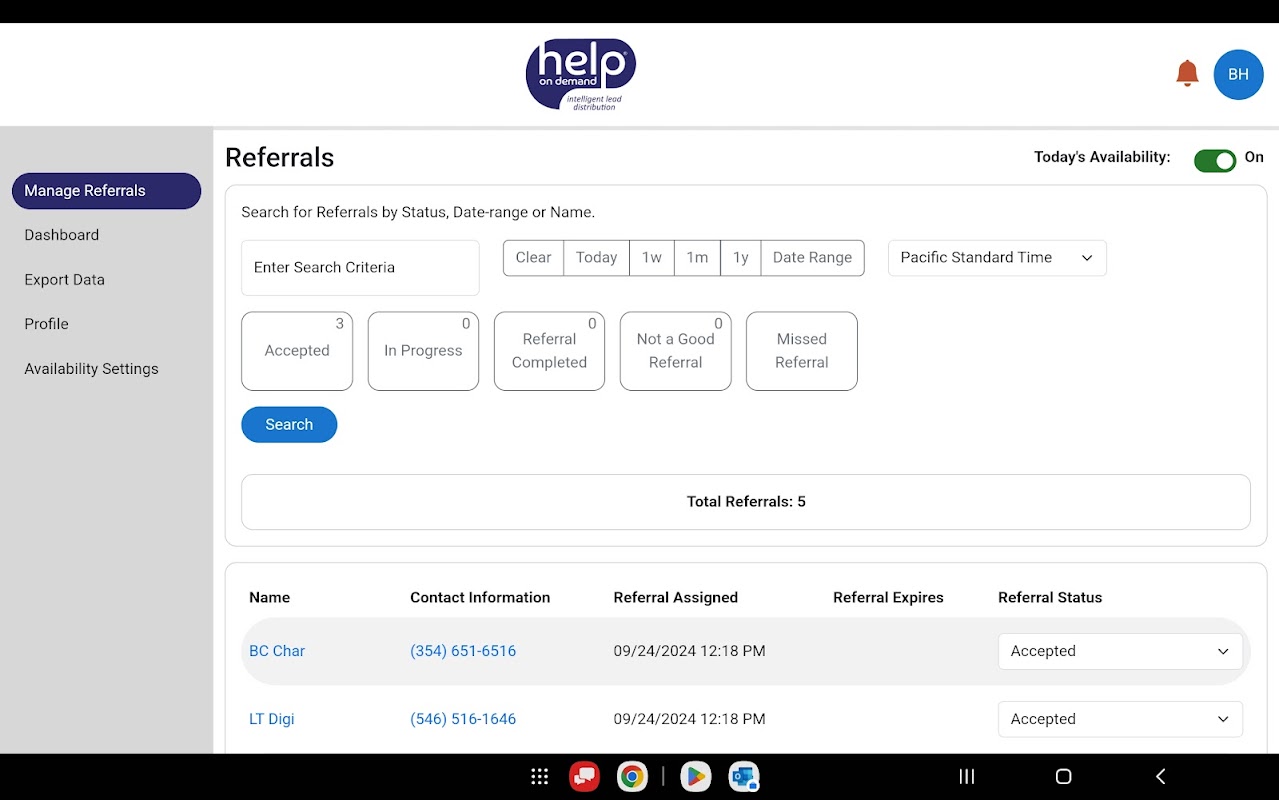Select the 1y date filter

coord(741,258)
